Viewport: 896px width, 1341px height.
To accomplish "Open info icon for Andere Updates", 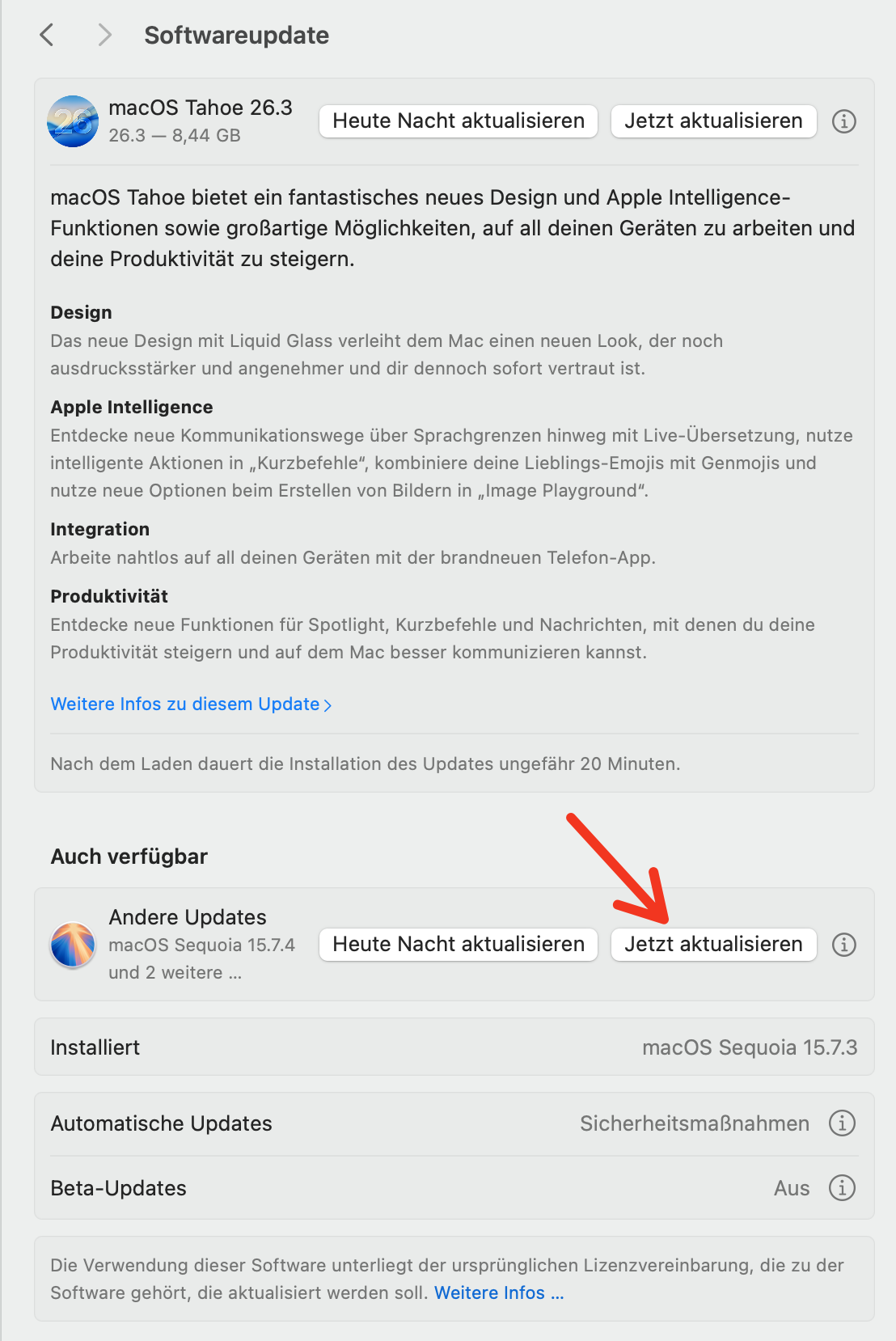I will coord(844,945).
